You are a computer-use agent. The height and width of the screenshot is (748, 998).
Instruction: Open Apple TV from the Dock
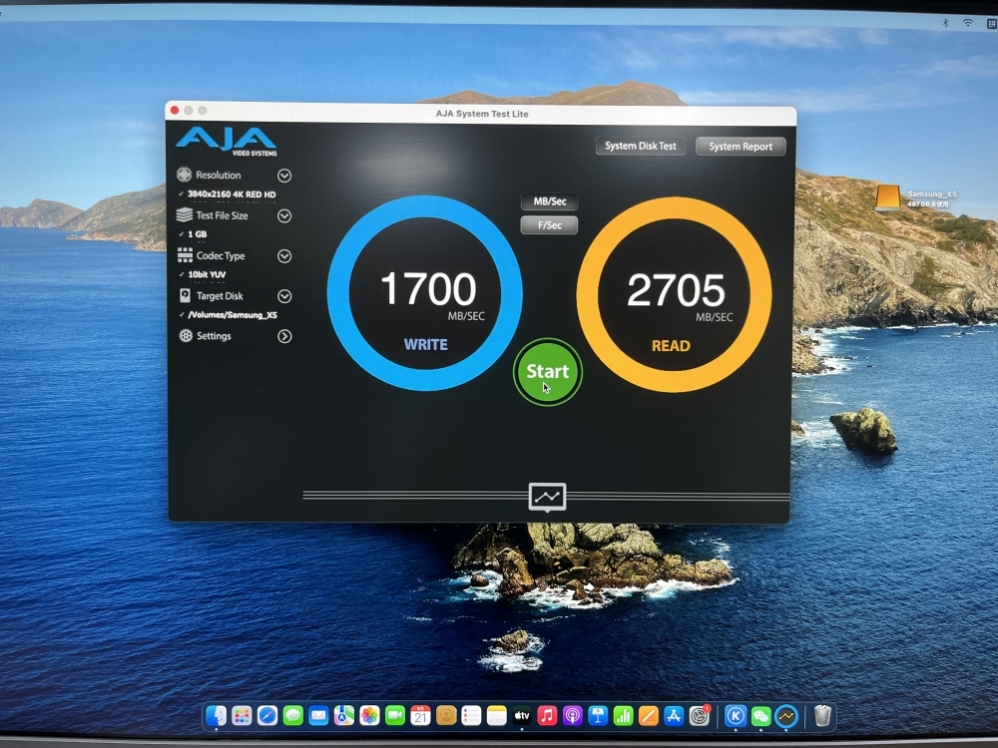coord(522,716)
